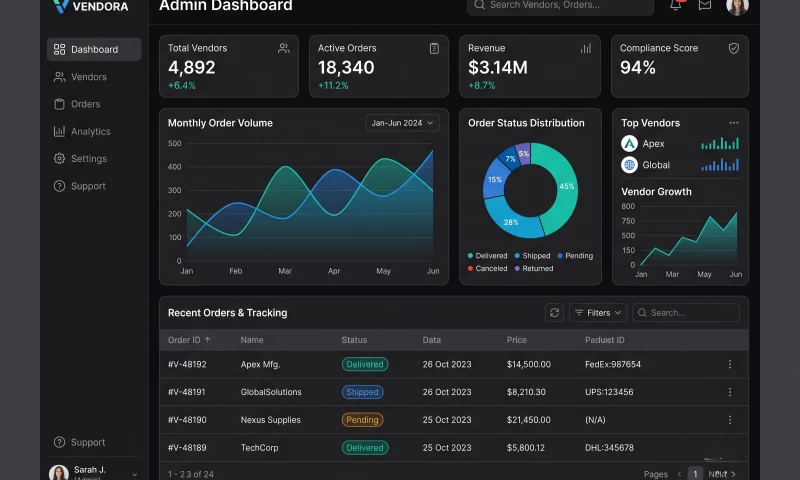Click the Shipped badge for GlobalSolutions
The width and height of the screenshot is (800, 480).
pyautogui.click(x=362, y=392)
